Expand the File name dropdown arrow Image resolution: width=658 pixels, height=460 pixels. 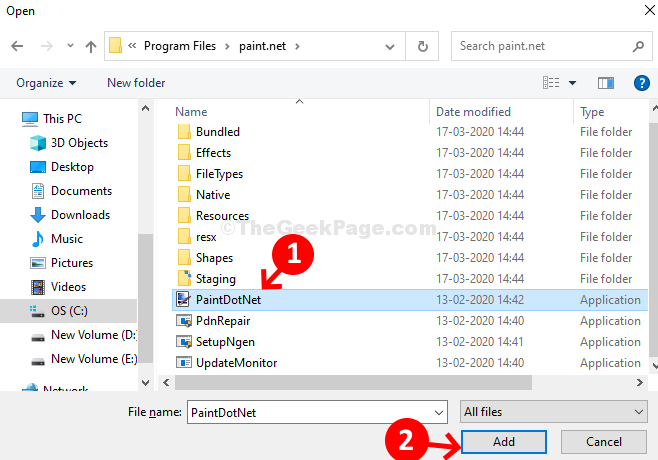tap(439, 412)
